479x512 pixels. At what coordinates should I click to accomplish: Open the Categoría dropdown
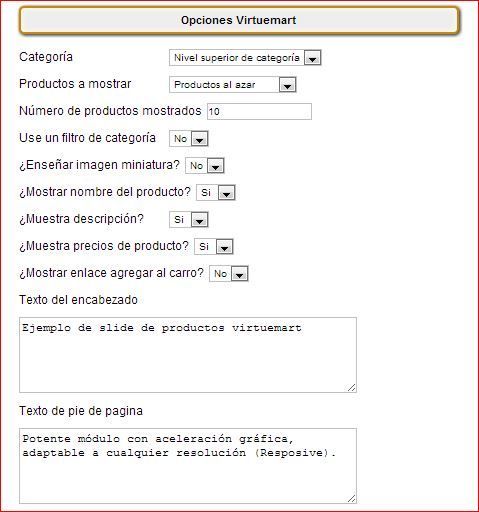(x=245, y=58)
